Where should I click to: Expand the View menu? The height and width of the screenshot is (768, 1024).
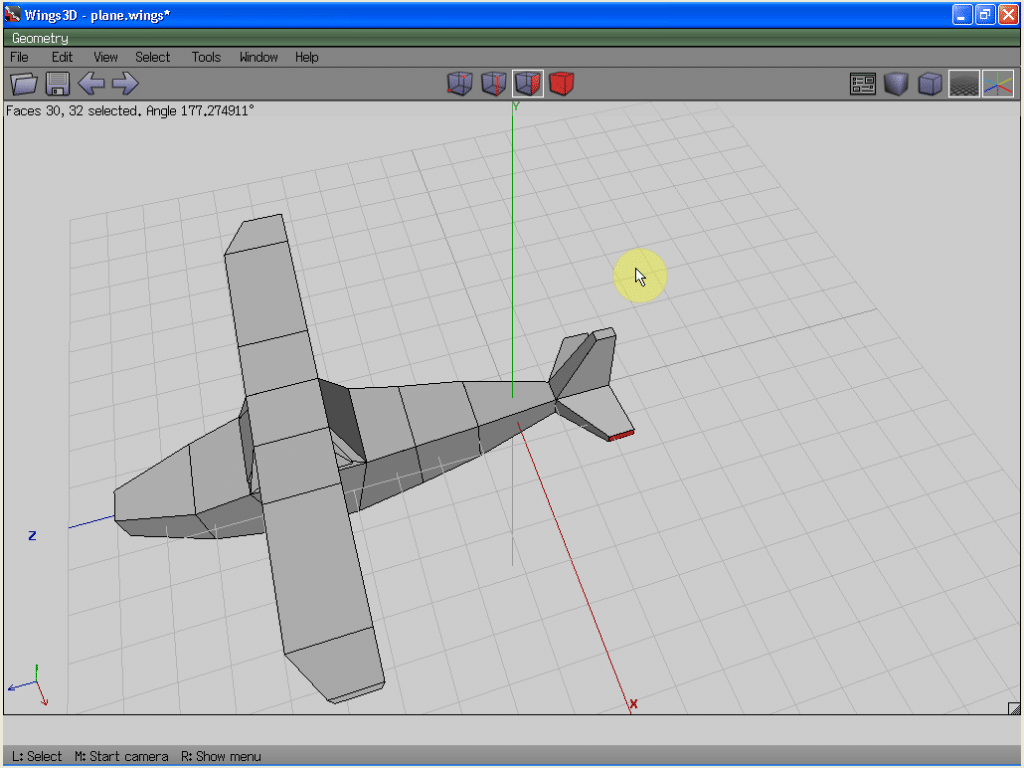coord(105,57)
